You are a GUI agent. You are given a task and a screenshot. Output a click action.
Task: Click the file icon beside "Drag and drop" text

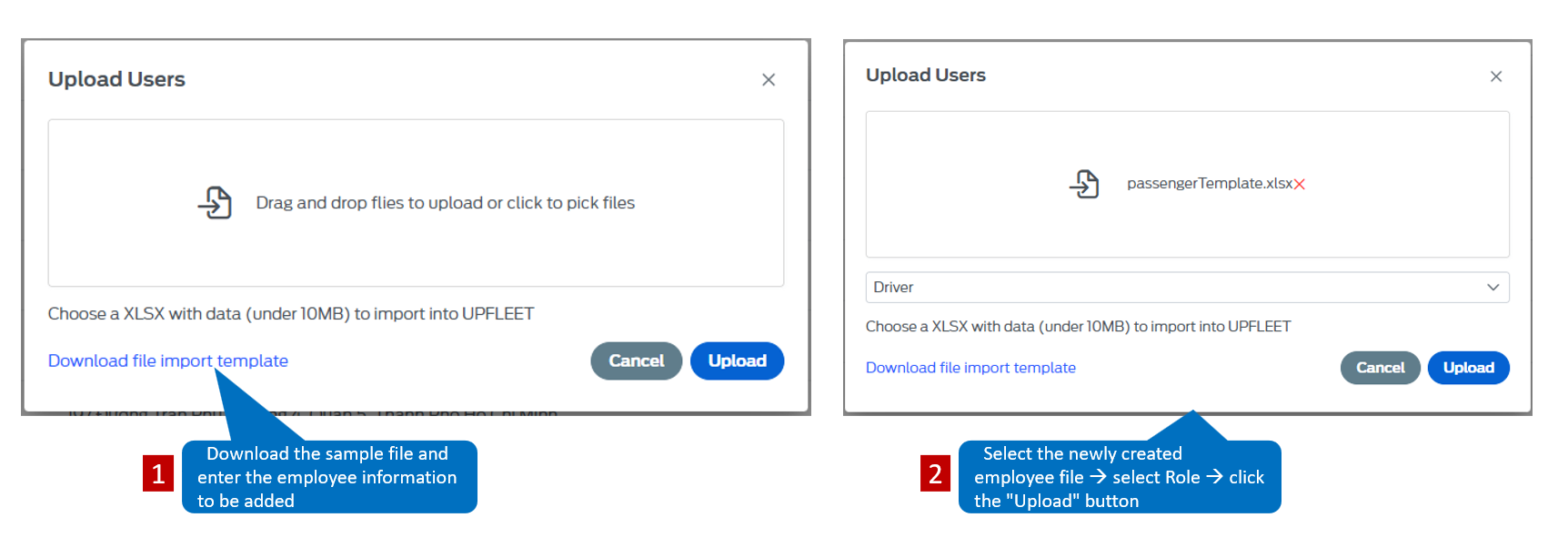pyautogui.click(x=215, y=202)
